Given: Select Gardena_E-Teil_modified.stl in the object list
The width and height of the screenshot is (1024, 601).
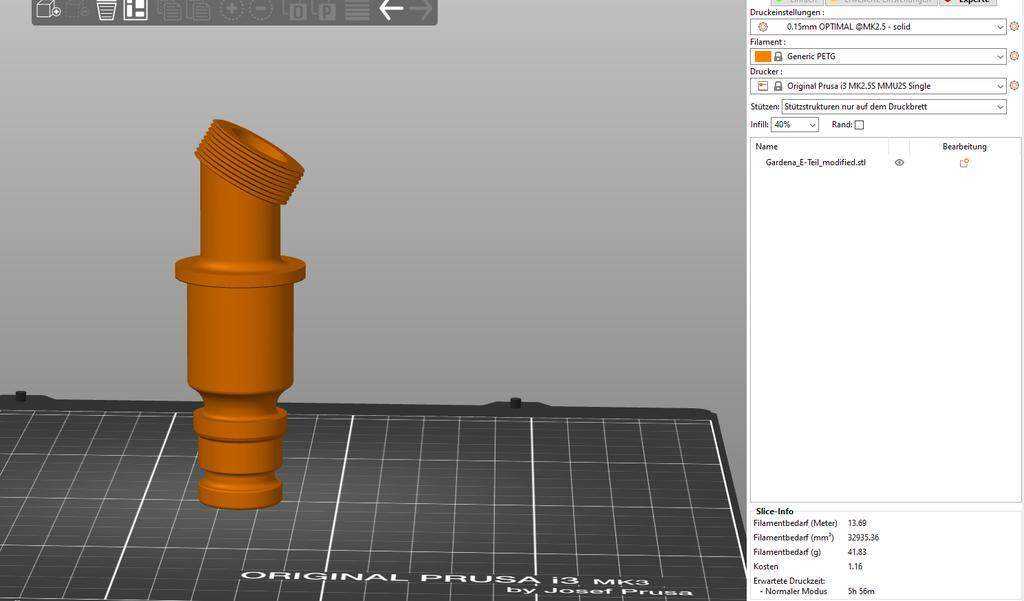Looking at the screenshot, I should pos(815,163).
